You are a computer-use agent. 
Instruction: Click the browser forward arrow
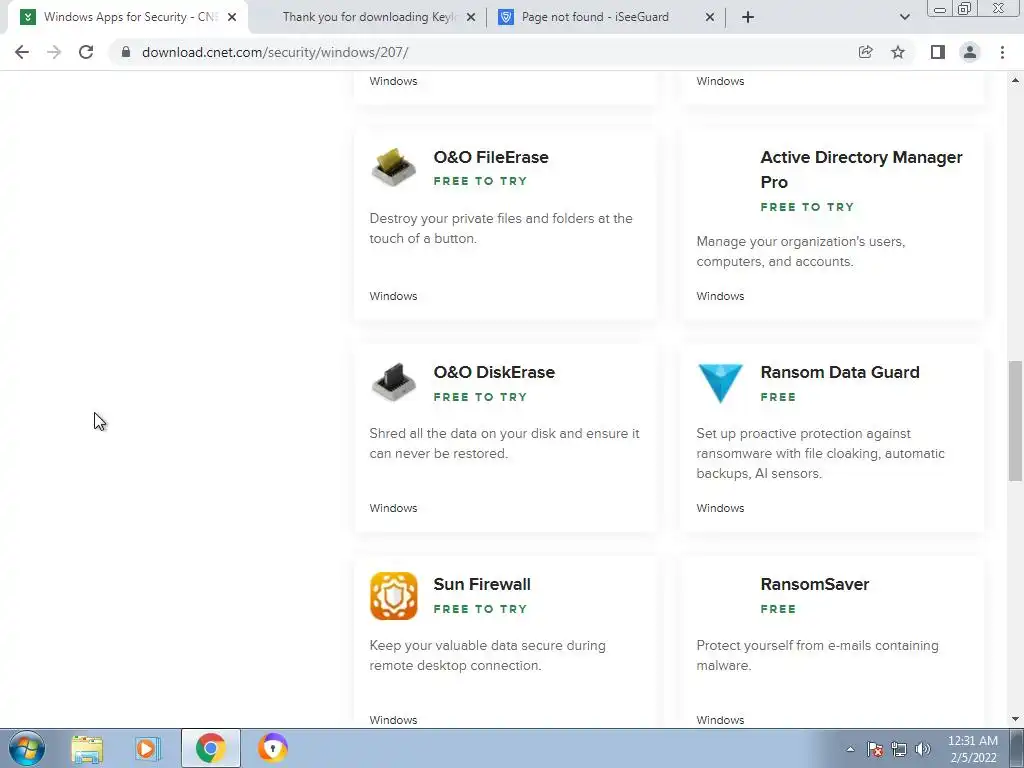click(54, 52)
